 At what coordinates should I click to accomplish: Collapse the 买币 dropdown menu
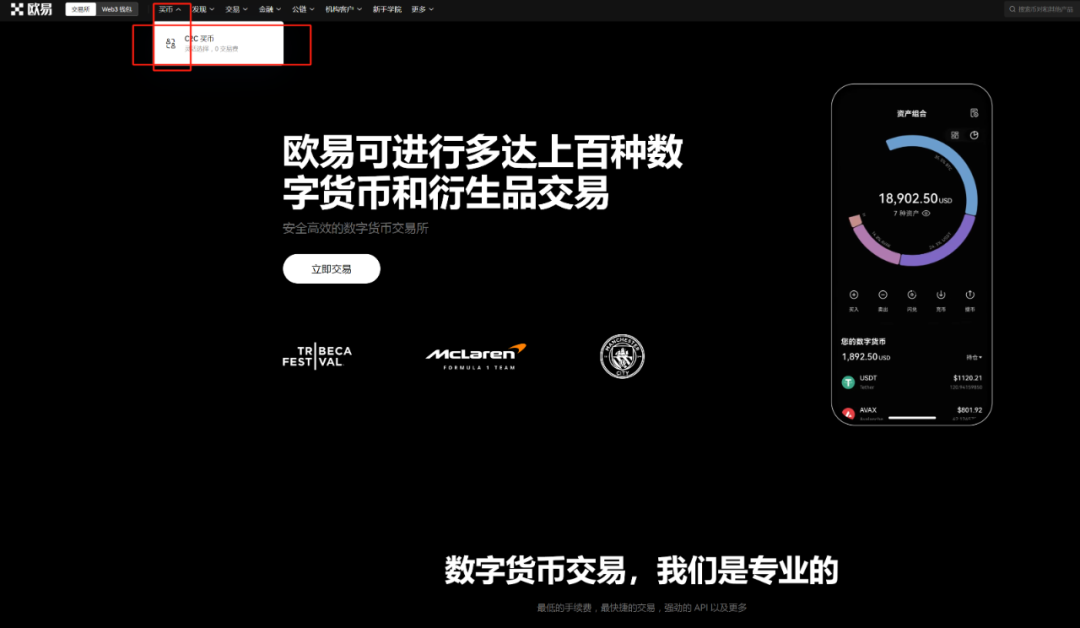[167, 9]
